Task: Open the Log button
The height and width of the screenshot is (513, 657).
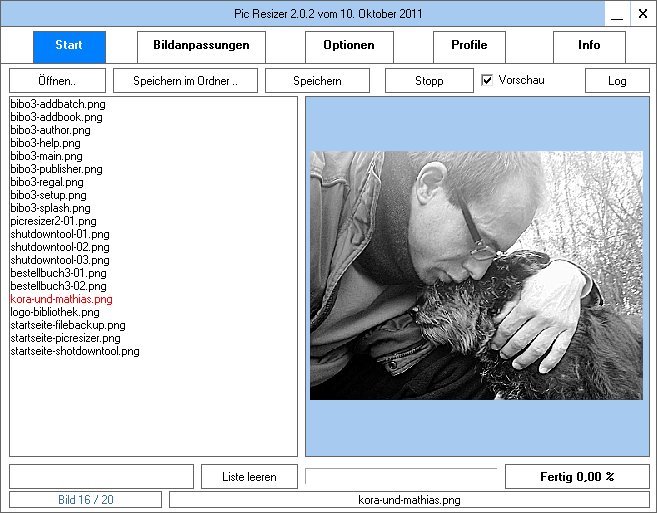Action: pyautogui.click(x=617, y=80)
